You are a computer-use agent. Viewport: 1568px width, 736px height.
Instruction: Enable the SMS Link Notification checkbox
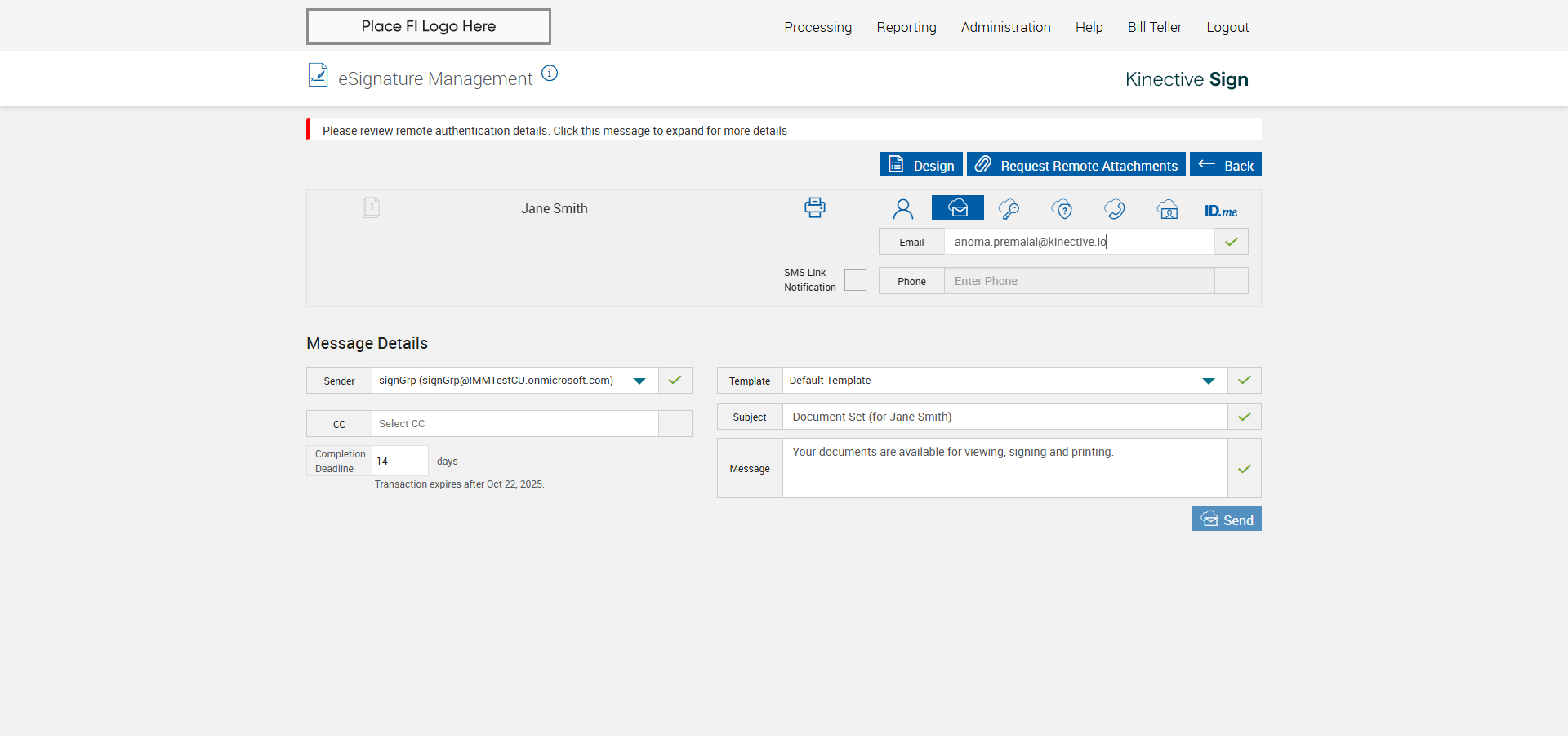[855, 280]
